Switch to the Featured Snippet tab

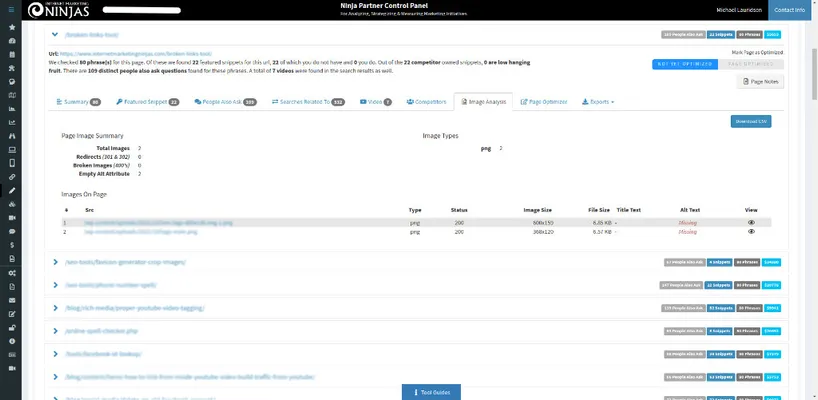tap(147, 102)
